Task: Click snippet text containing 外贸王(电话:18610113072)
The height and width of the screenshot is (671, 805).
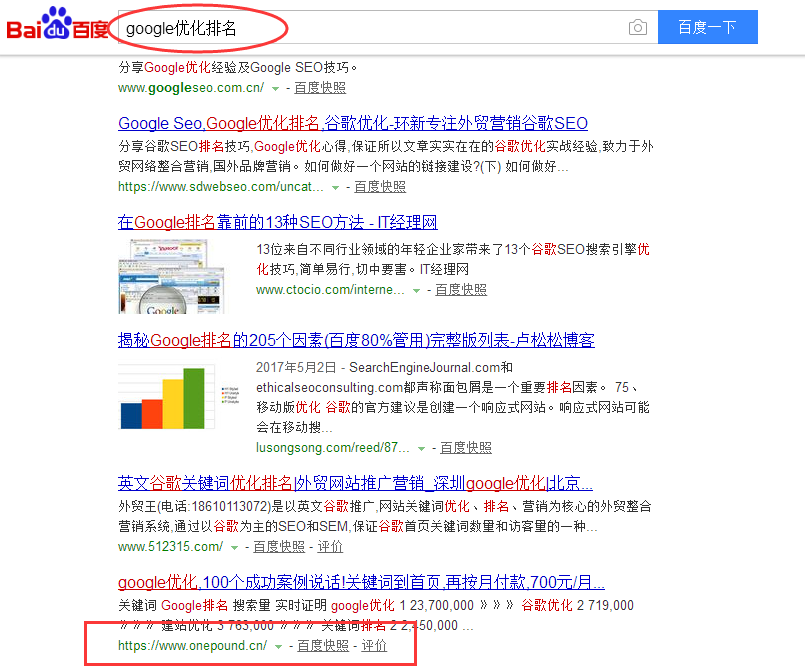Action: tap(385, 516)
